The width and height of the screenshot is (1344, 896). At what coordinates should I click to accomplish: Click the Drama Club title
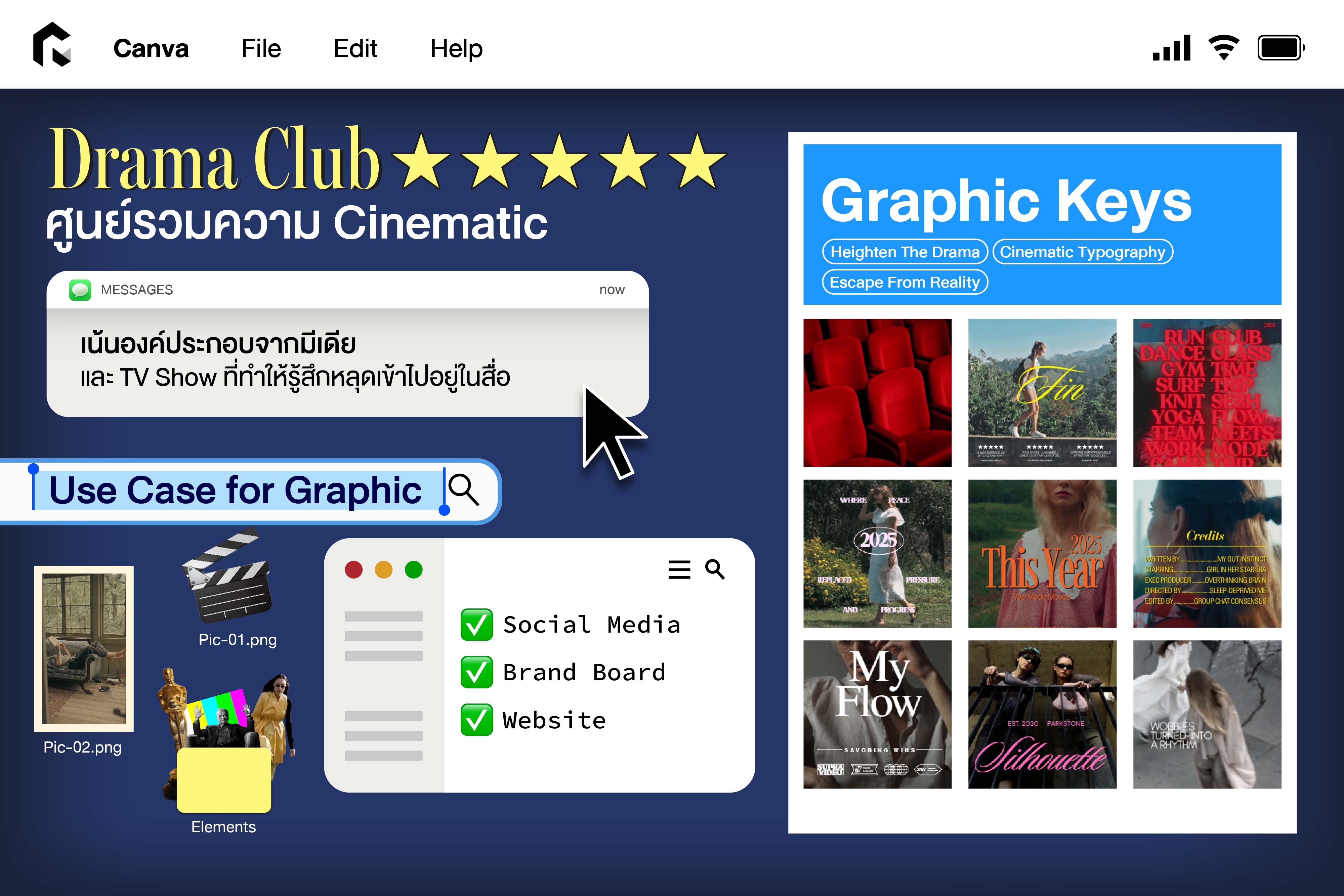click(214, 159)
